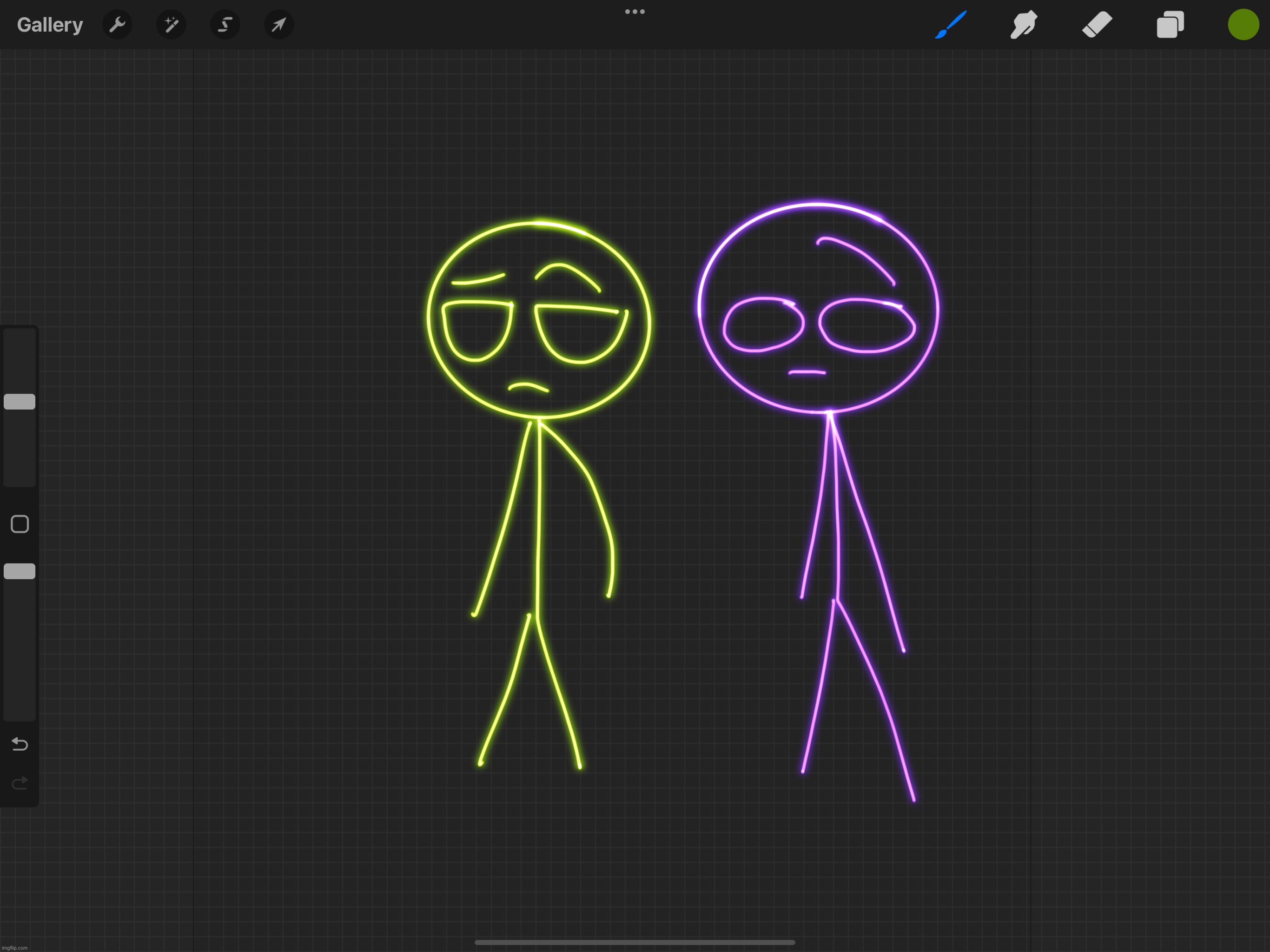Open the Actions wrench menu
Image resolution: width=1270 pixels, height=952 pixels.
pos(117,25)
